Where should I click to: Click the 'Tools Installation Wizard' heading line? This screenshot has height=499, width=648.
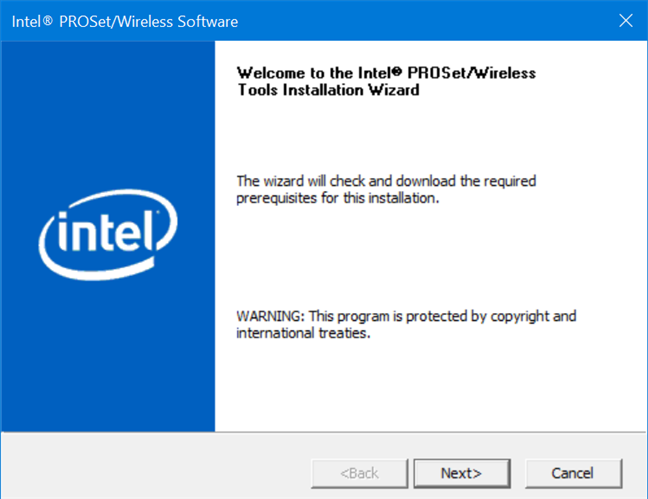[x=328, y=90]
